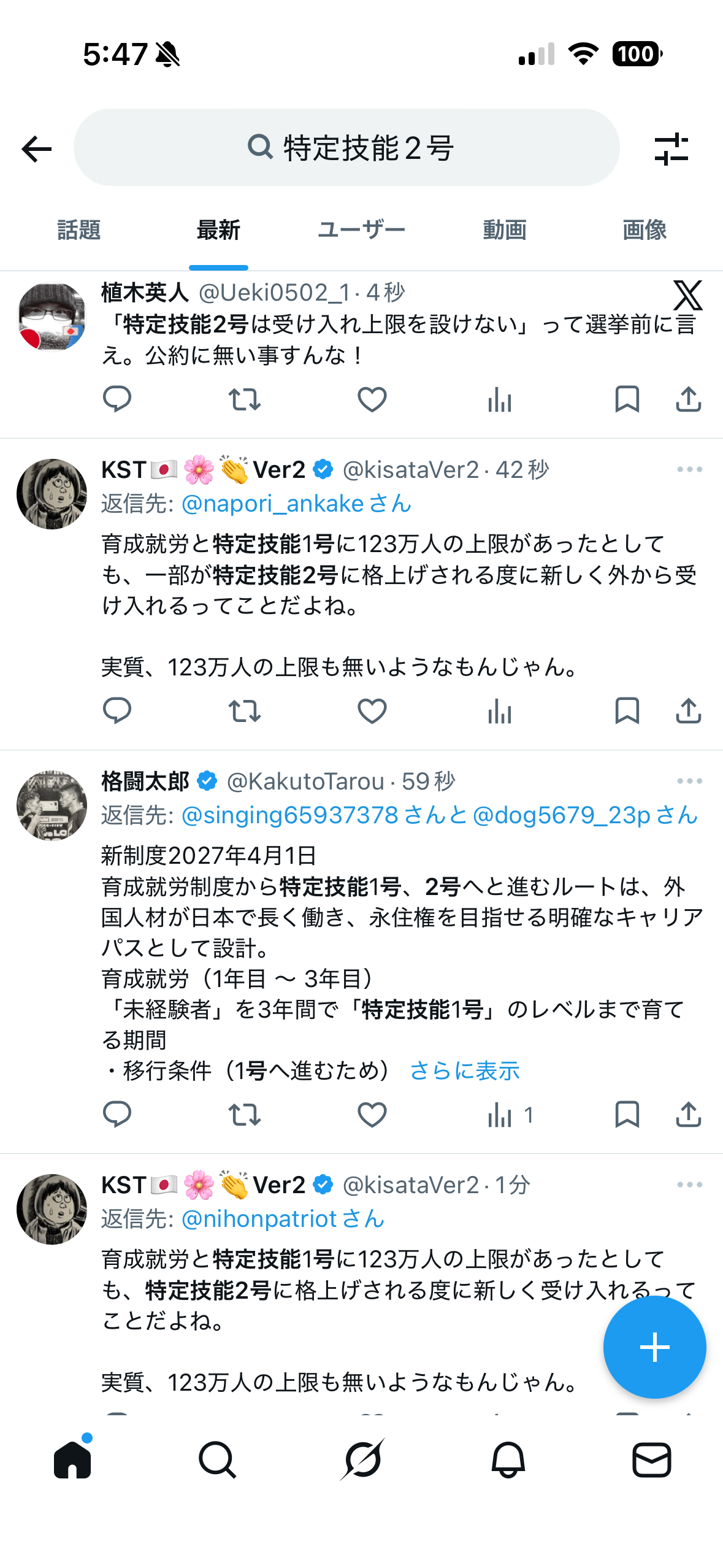The height and width of the screenshot is (1568, 723).
Task: Switch to the ユーザー tab
Action: coord(362,230)
